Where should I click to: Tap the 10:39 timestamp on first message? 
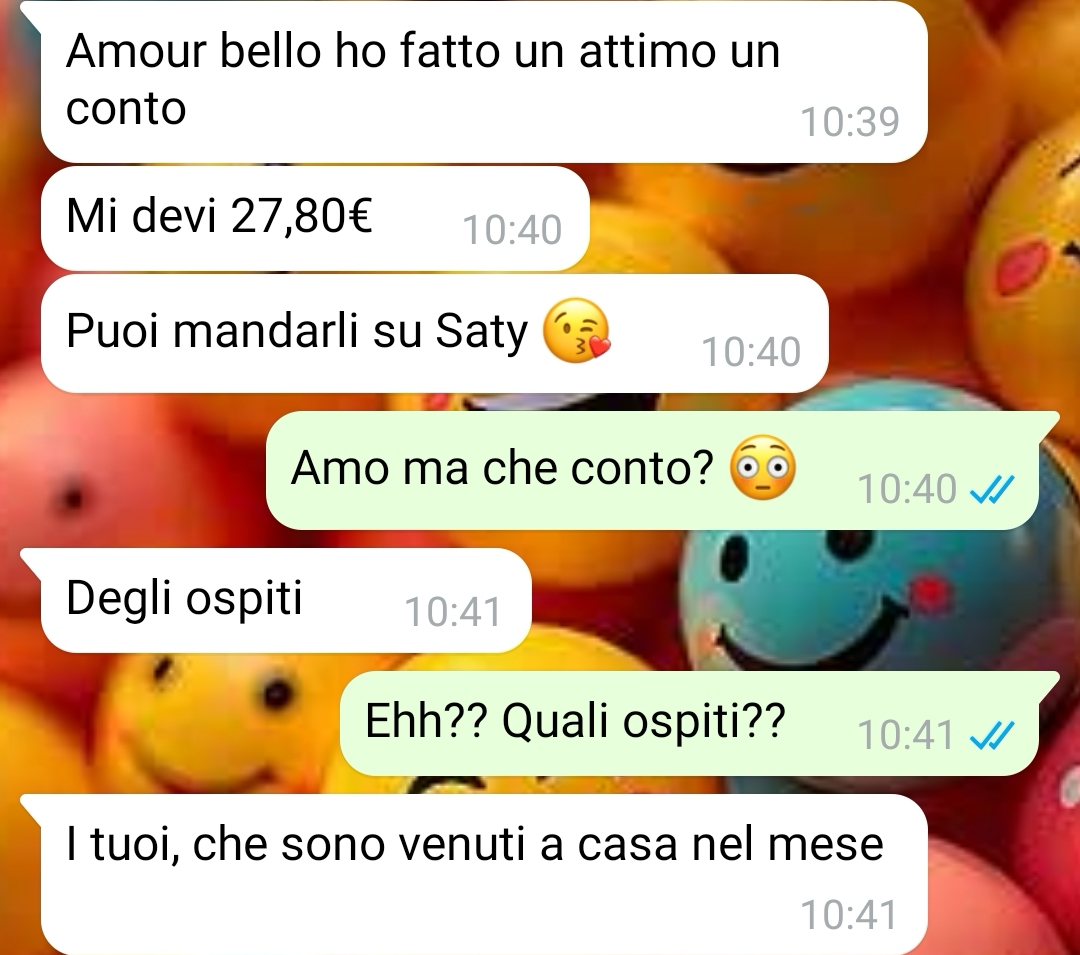pyautogui.click(x=850, y=122)
